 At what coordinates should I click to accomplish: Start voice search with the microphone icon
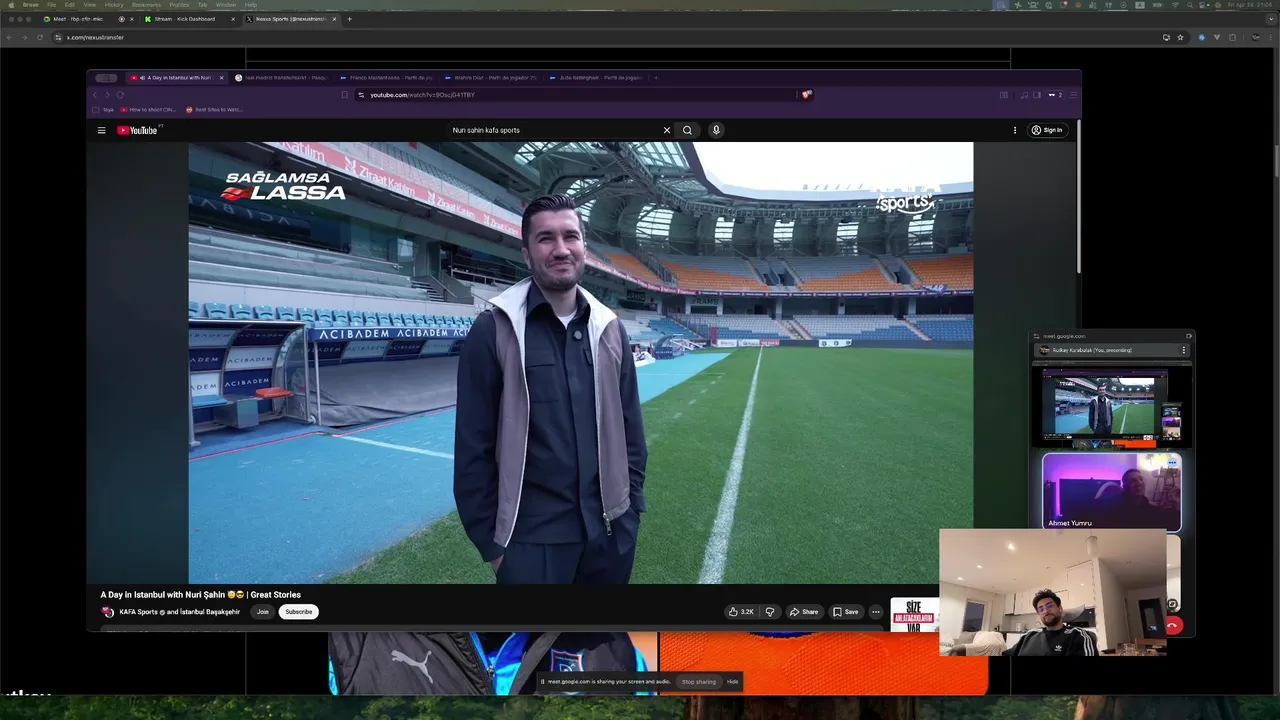coord(716,130)
